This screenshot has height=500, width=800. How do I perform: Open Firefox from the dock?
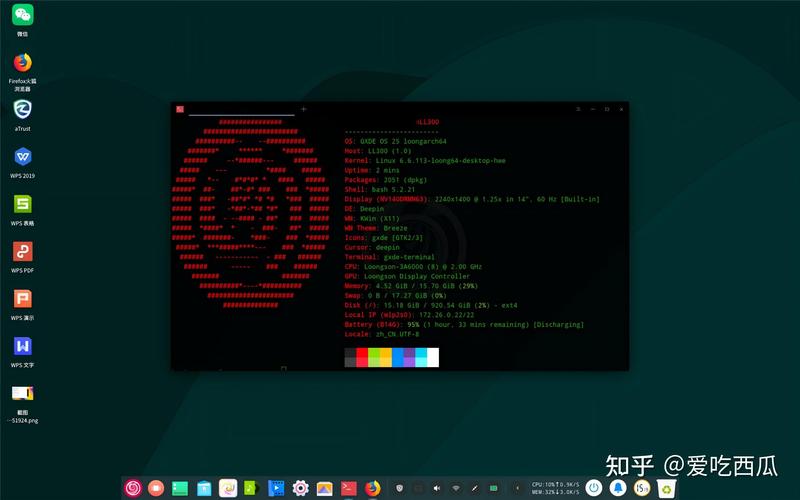point(373,488)
